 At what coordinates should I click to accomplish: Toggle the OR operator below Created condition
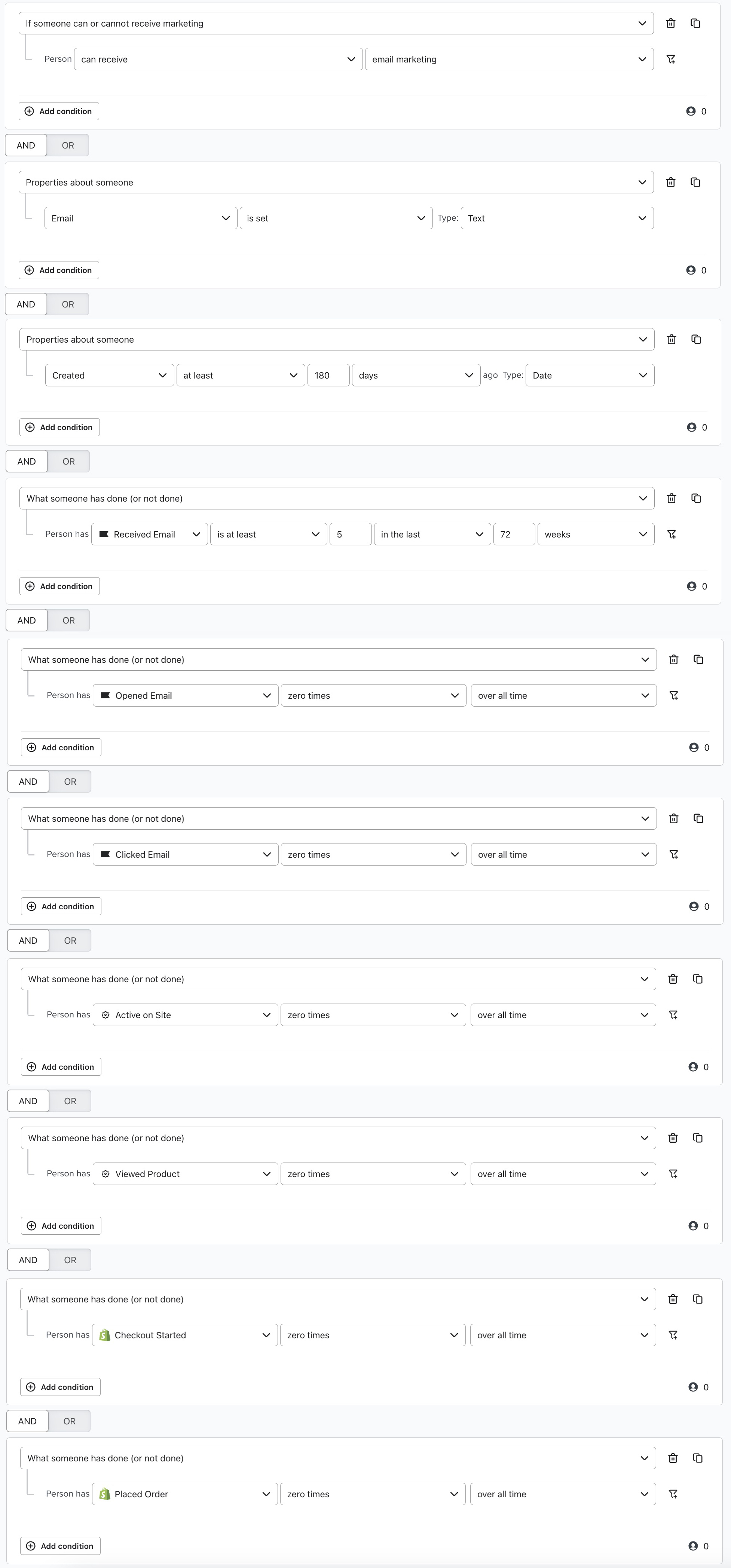point(68,461)
